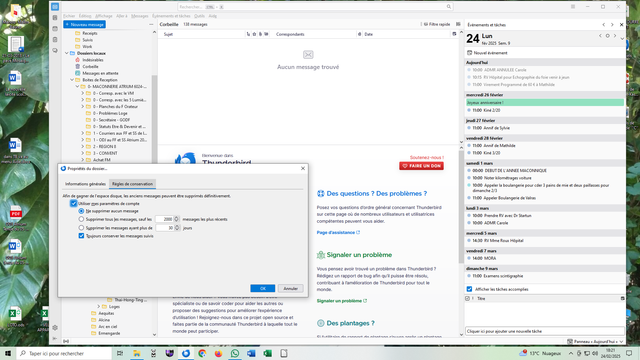Expand 0 - Planches du F Orateur folder
Viewport: 640px width, 360px height.
82,107
